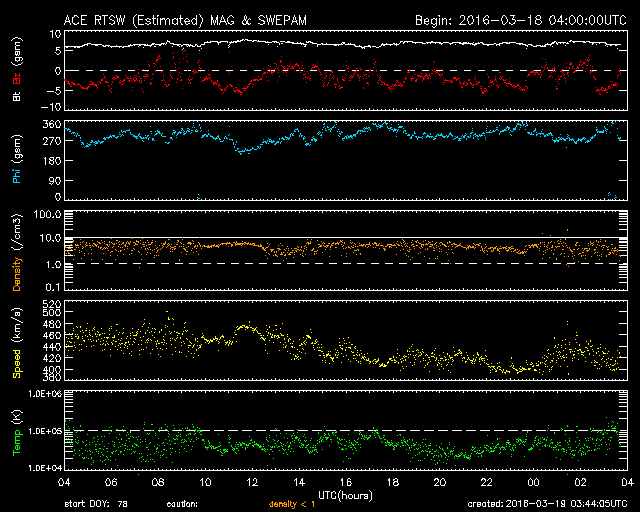This screenshot has width=640, height=512.
Task: Click the blue 'Phi (gsm)' axis label
Action: coord(16,161)
